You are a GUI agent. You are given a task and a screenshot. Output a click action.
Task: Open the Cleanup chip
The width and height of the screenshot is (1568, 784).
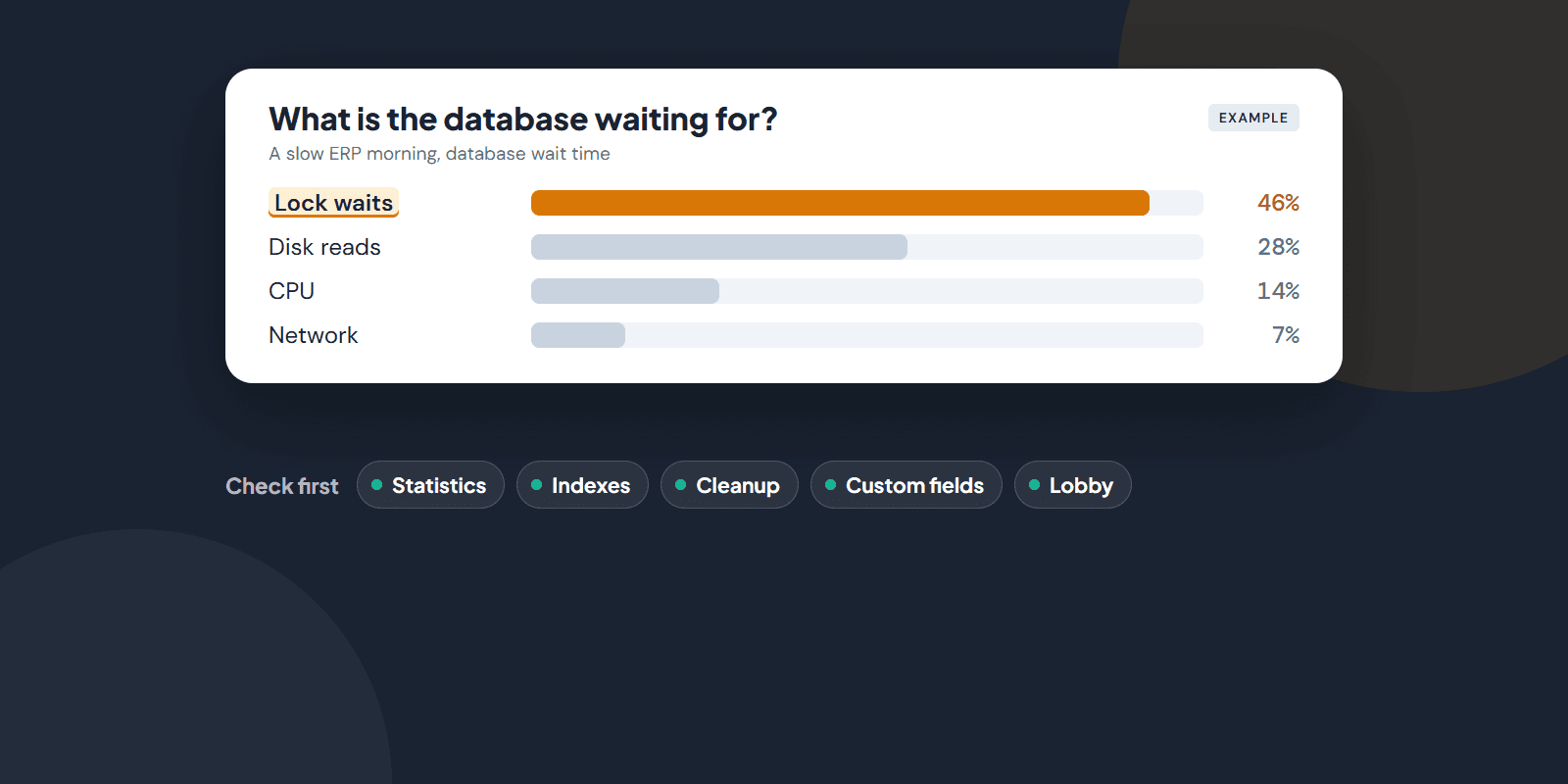coord(729,485)
